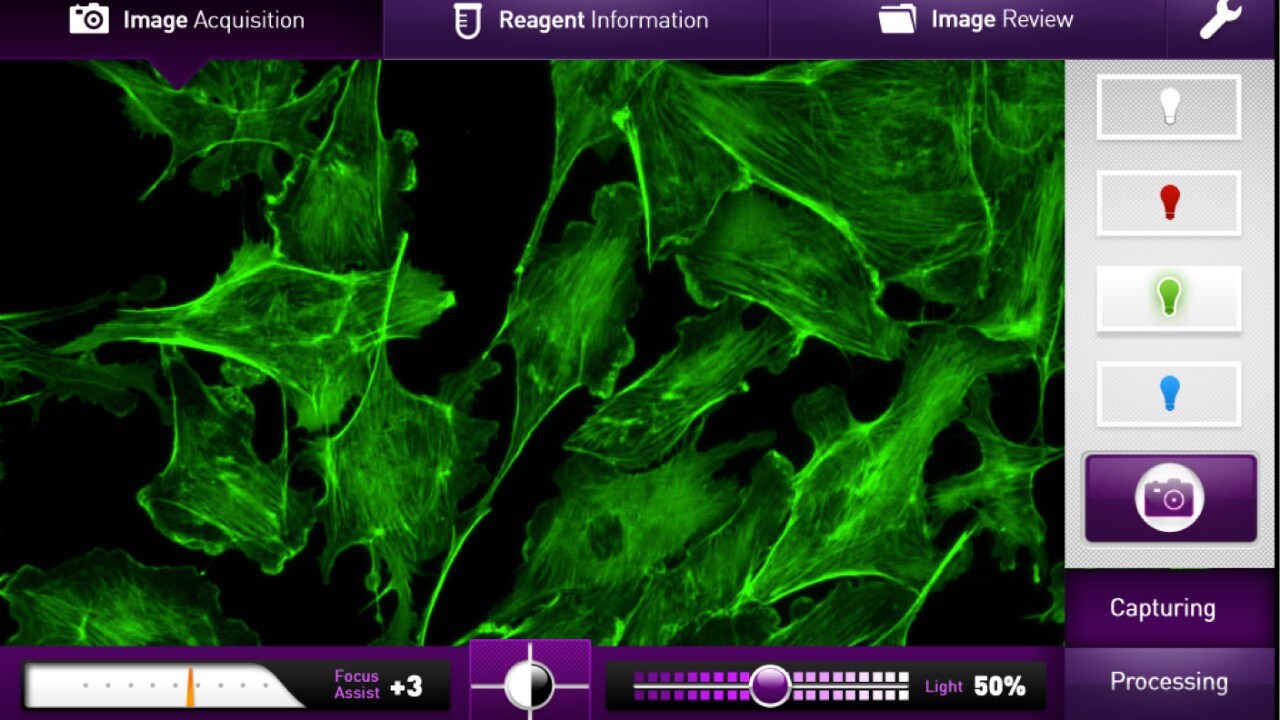Click the orange Focus Assist marker
Screen dimensions: 1280x720
pos(190,687)
